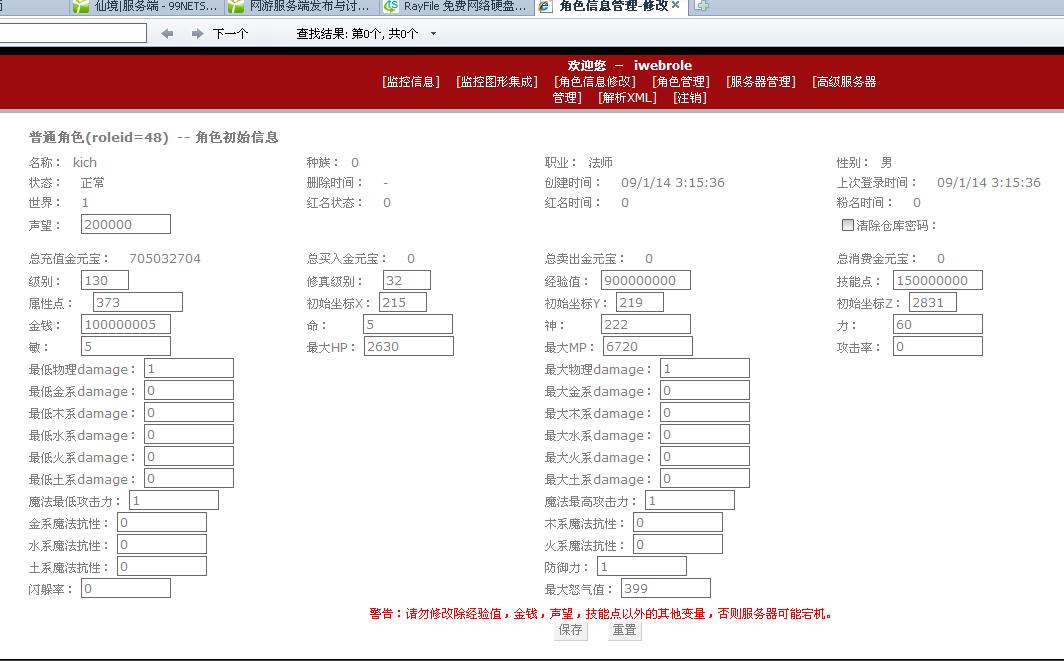The width and height of the screenshot is (1064, 661).
Task: Log out via the 注销 link
Action: 689,98
